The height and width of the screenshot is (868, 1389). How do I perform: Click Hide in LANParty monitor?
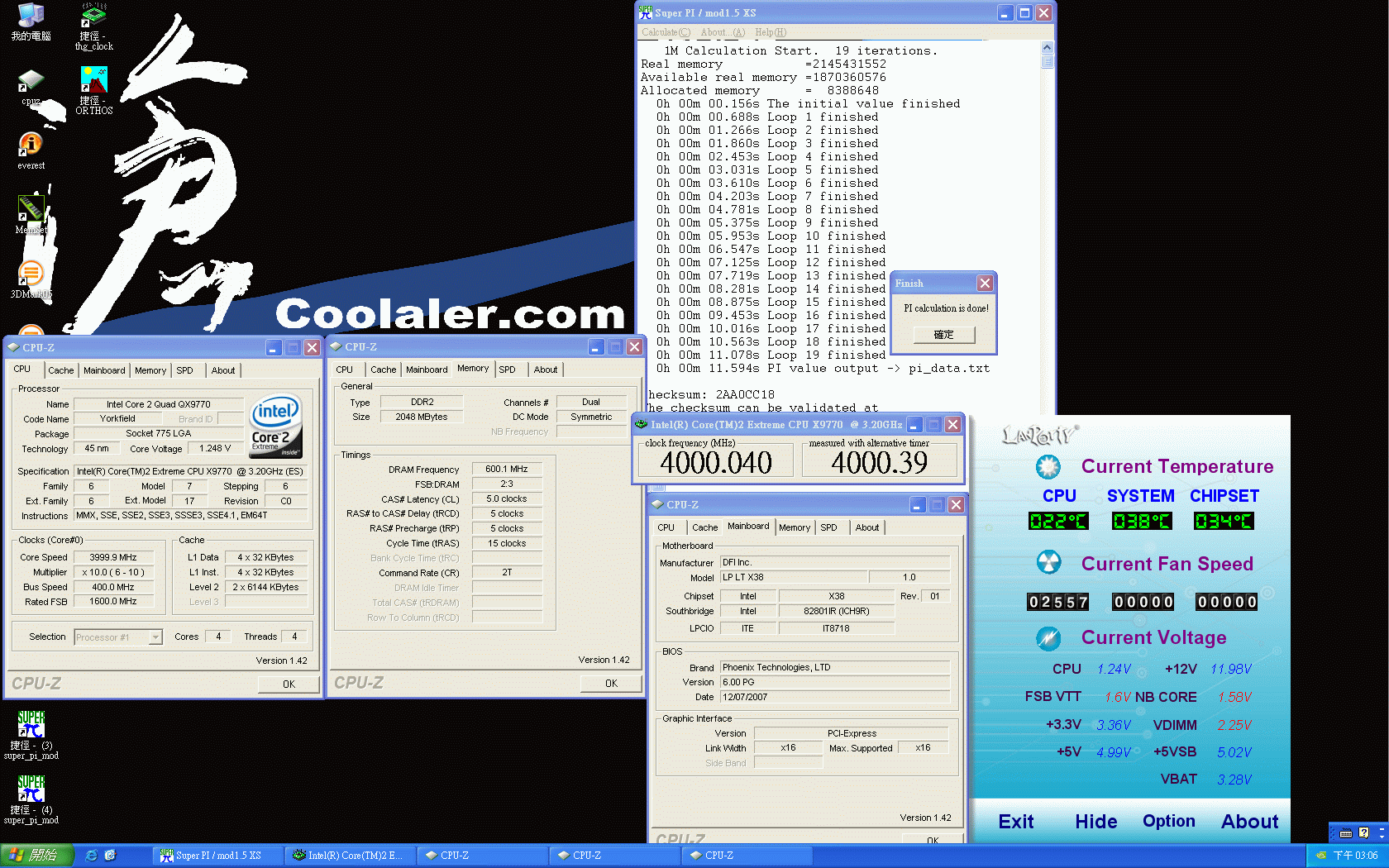[x=1095, y=822]
